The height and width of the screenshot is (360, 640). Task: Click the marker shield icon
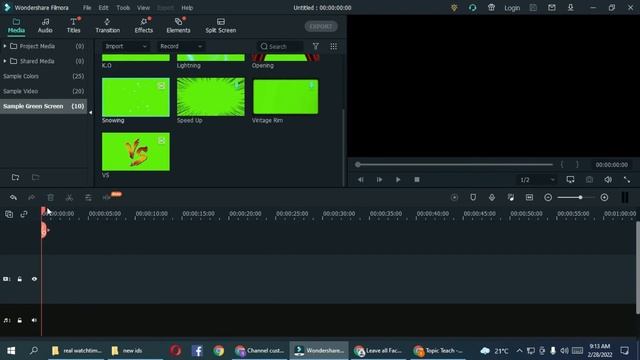473,198
